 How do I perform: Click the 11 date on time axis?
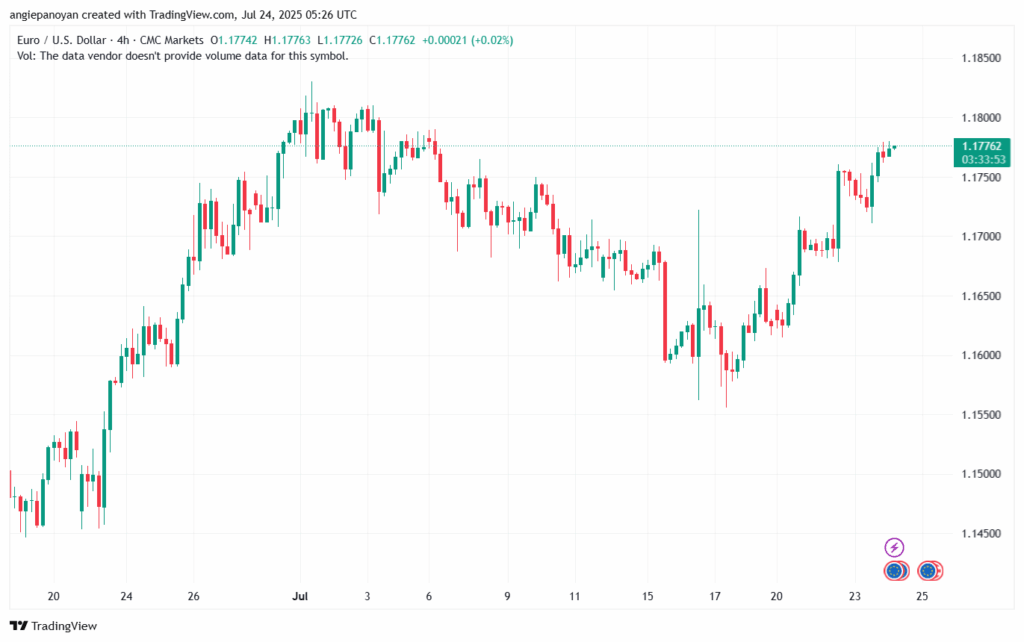click(575, 596)
